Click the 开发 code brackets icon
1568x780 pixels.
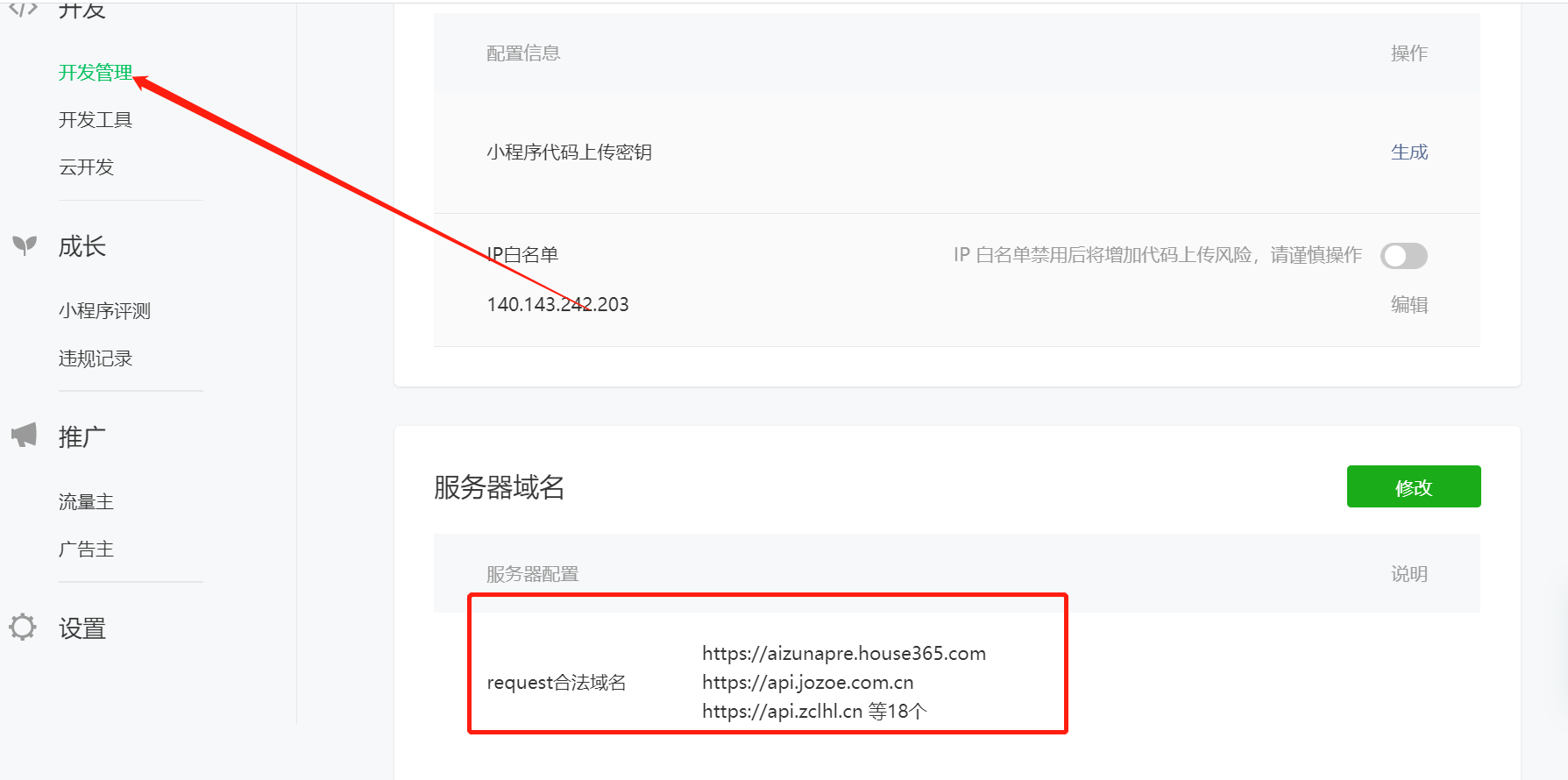tap(24, 9)
